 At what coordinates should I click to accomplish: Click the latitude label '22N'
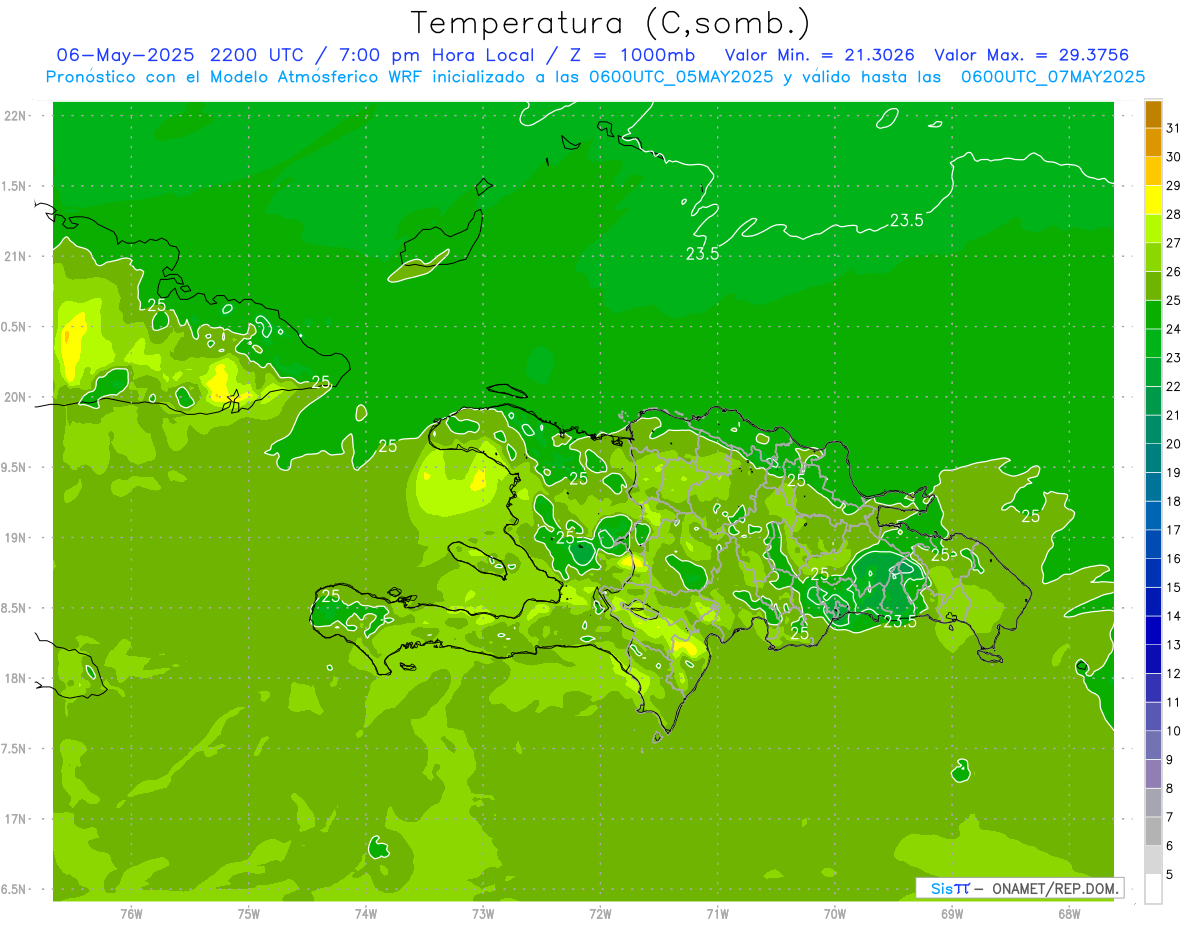coord(15,116)
